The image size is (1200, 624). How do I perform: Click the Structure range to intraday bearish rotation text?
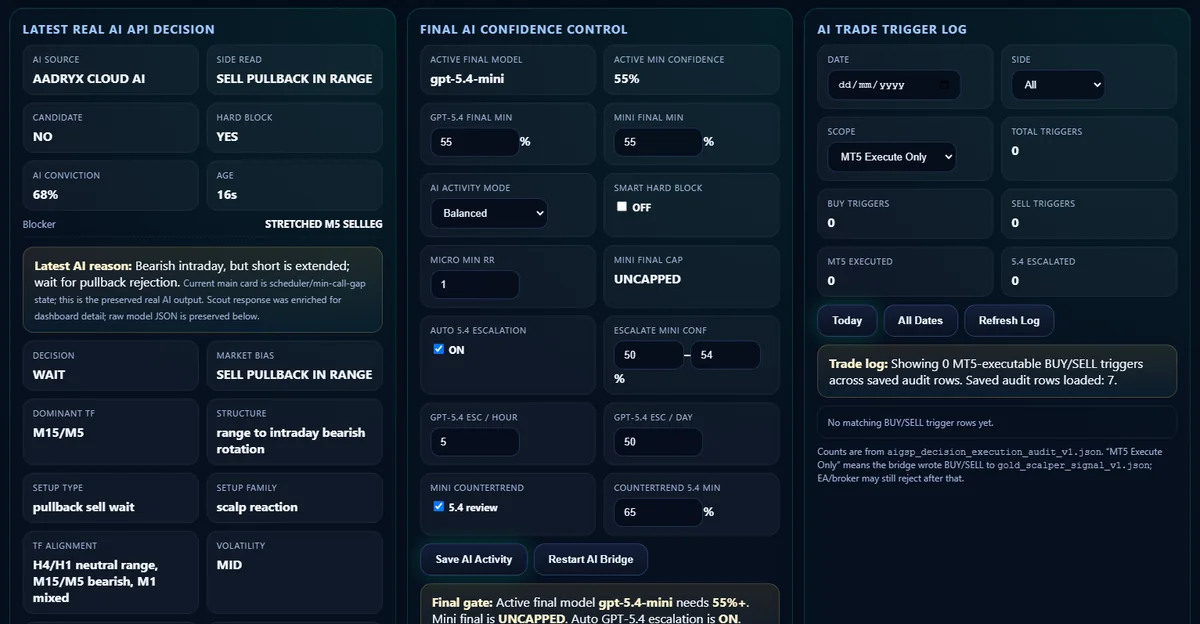tap(291, 441)
